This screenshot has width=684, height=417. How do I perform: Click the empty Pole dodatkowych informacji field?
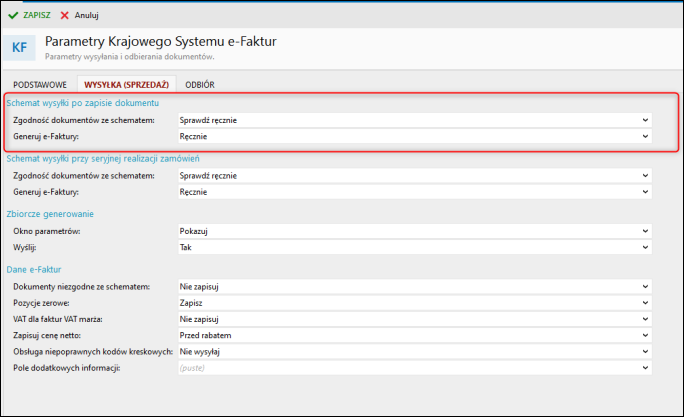coord(415,368)
